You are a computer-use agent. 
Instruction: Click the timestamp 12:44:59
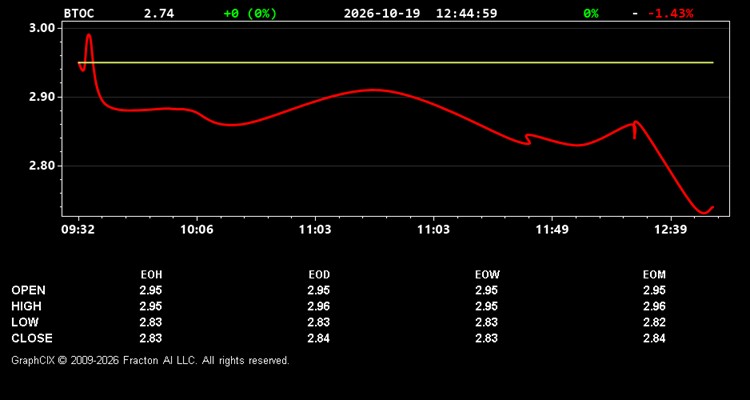[466, 13]
